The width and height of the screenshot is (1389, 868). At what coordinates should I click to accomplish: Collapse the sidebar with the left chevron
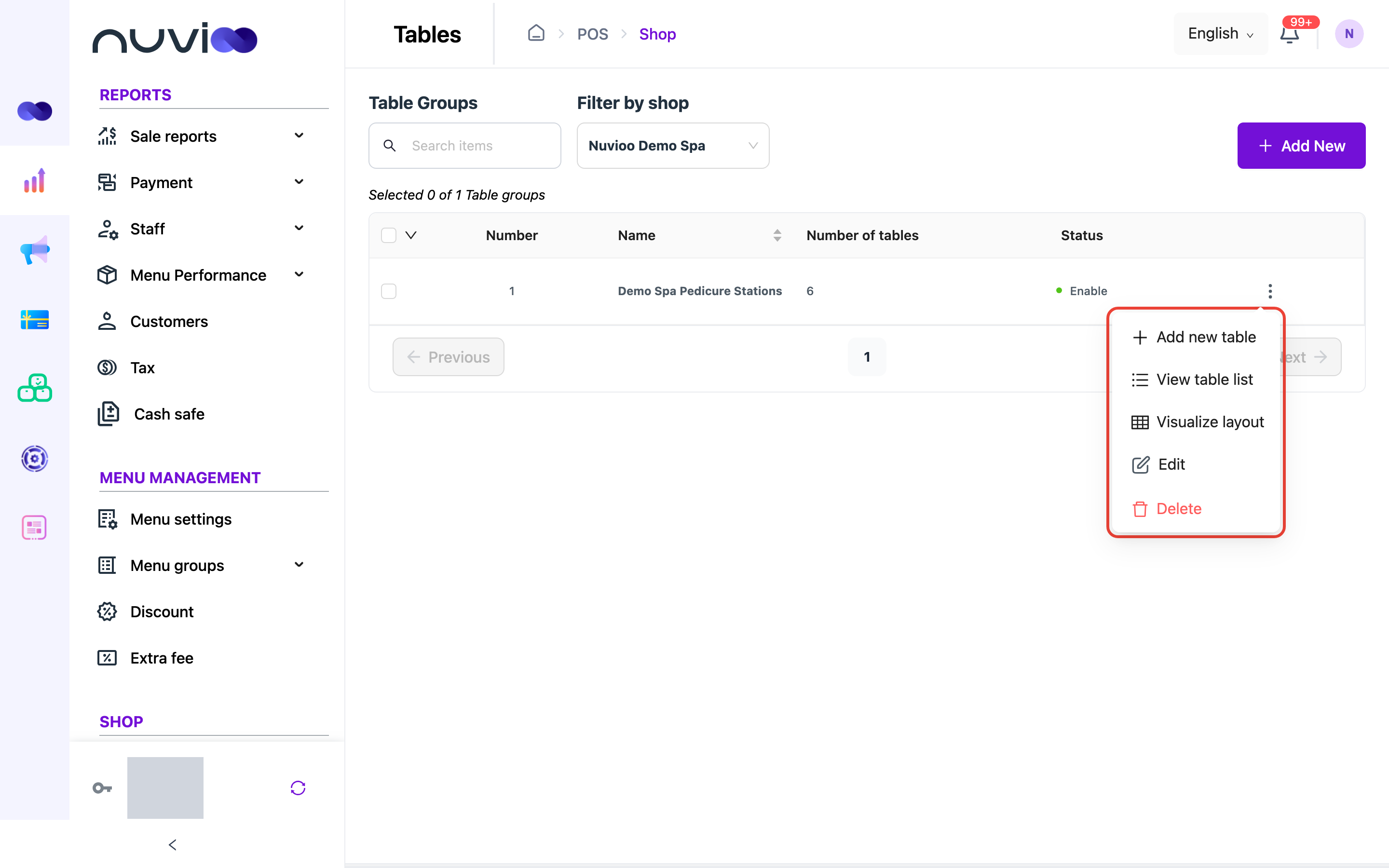(172, 844)
